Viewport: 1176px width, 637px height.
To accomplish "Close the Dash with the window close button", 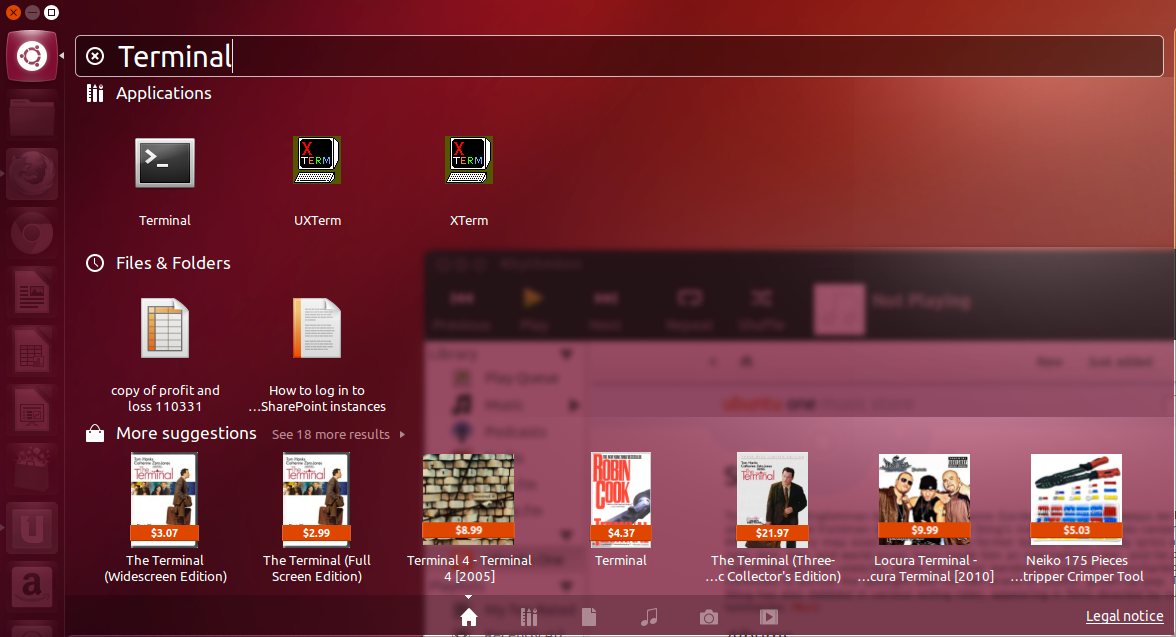I will pos(14,13).
